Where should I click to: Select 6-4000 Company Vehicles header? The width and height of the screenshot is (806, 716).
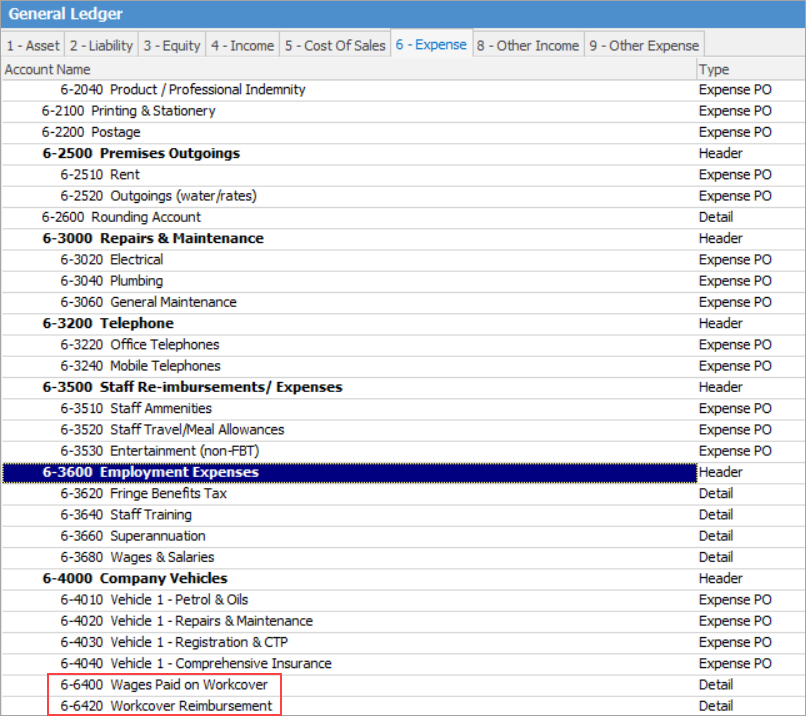click(134, 578)
